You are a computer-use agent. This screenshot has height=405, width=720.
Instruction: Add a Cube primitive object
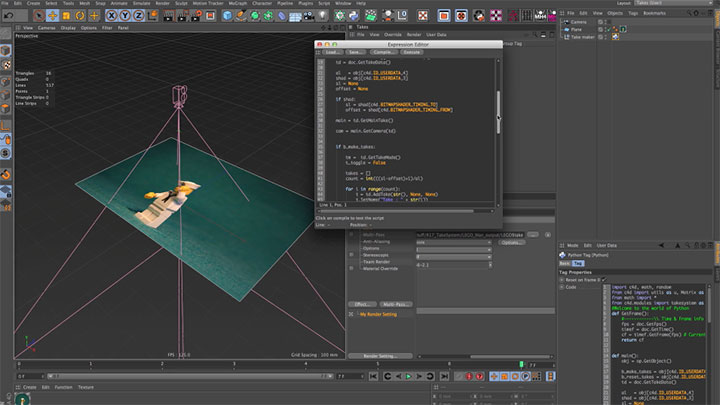(x=227, y=16)
